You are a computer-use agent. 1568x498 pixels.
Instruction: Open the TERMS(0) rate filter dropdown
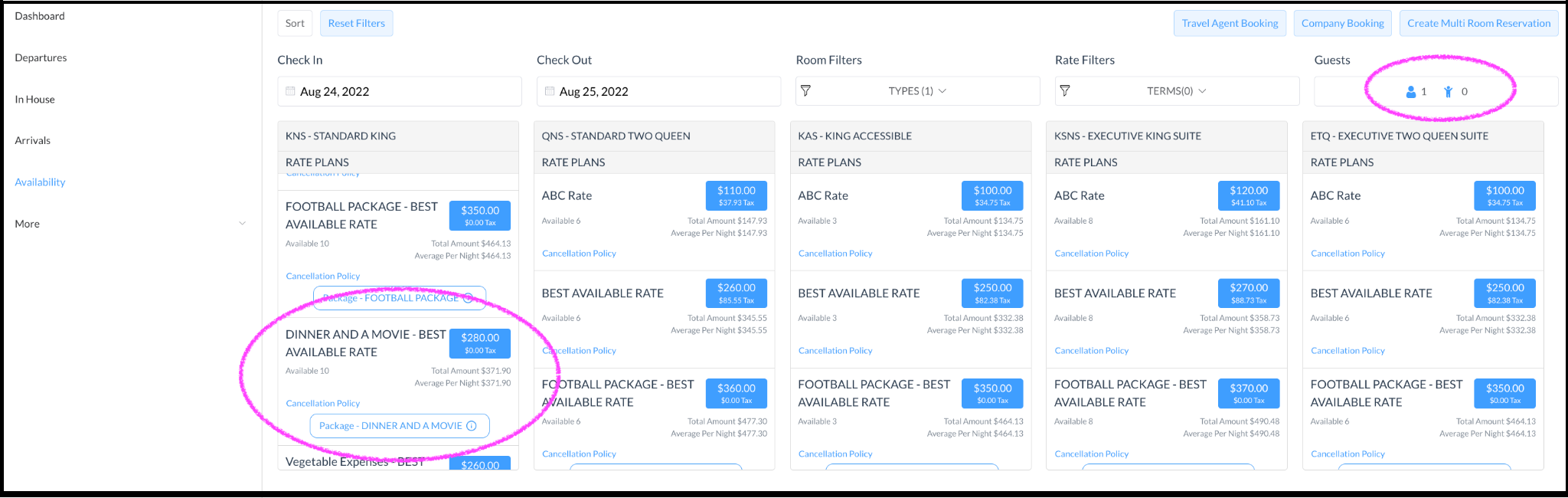click(x=1176, y=91)
